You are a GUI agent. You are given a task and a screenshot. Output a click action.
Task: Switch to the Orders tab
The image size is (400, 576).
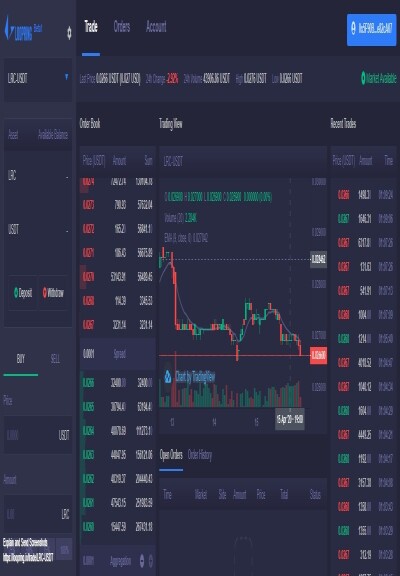pos(122,26)
